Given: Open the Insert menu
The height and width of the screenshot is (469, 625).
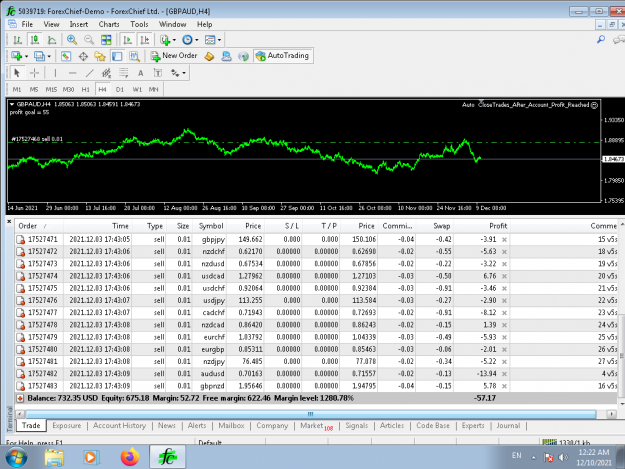Looking at the screenshot, I should (x=79, y=24).
